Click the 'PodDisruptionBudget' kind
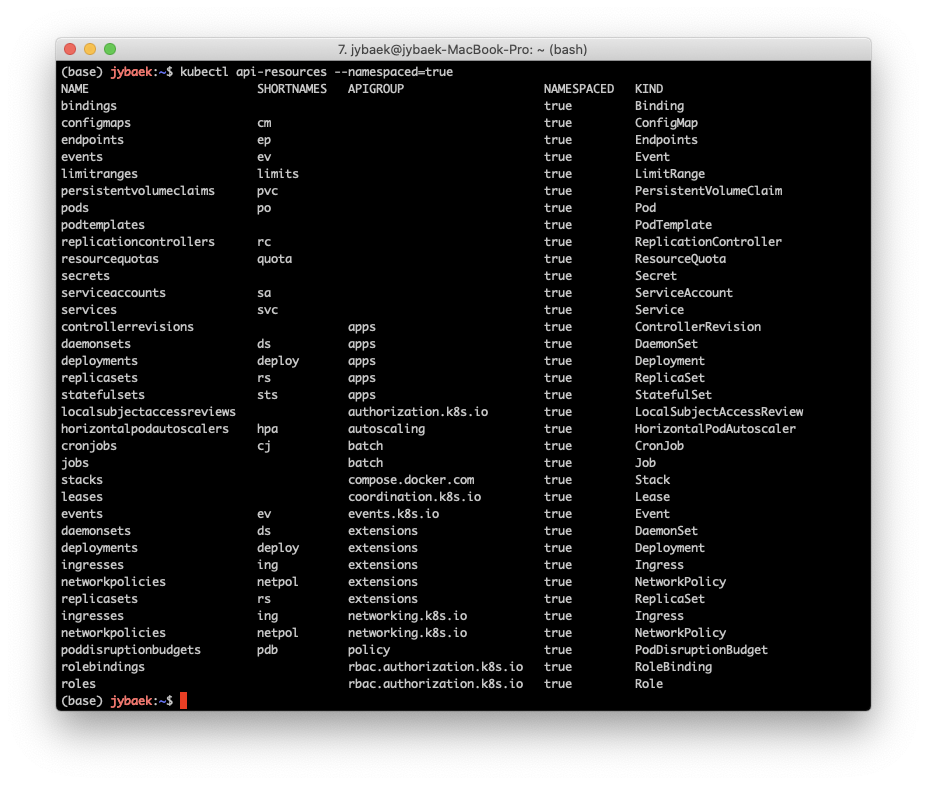The height and width of the screenshot is (785, 927). (x=701, y=650)
